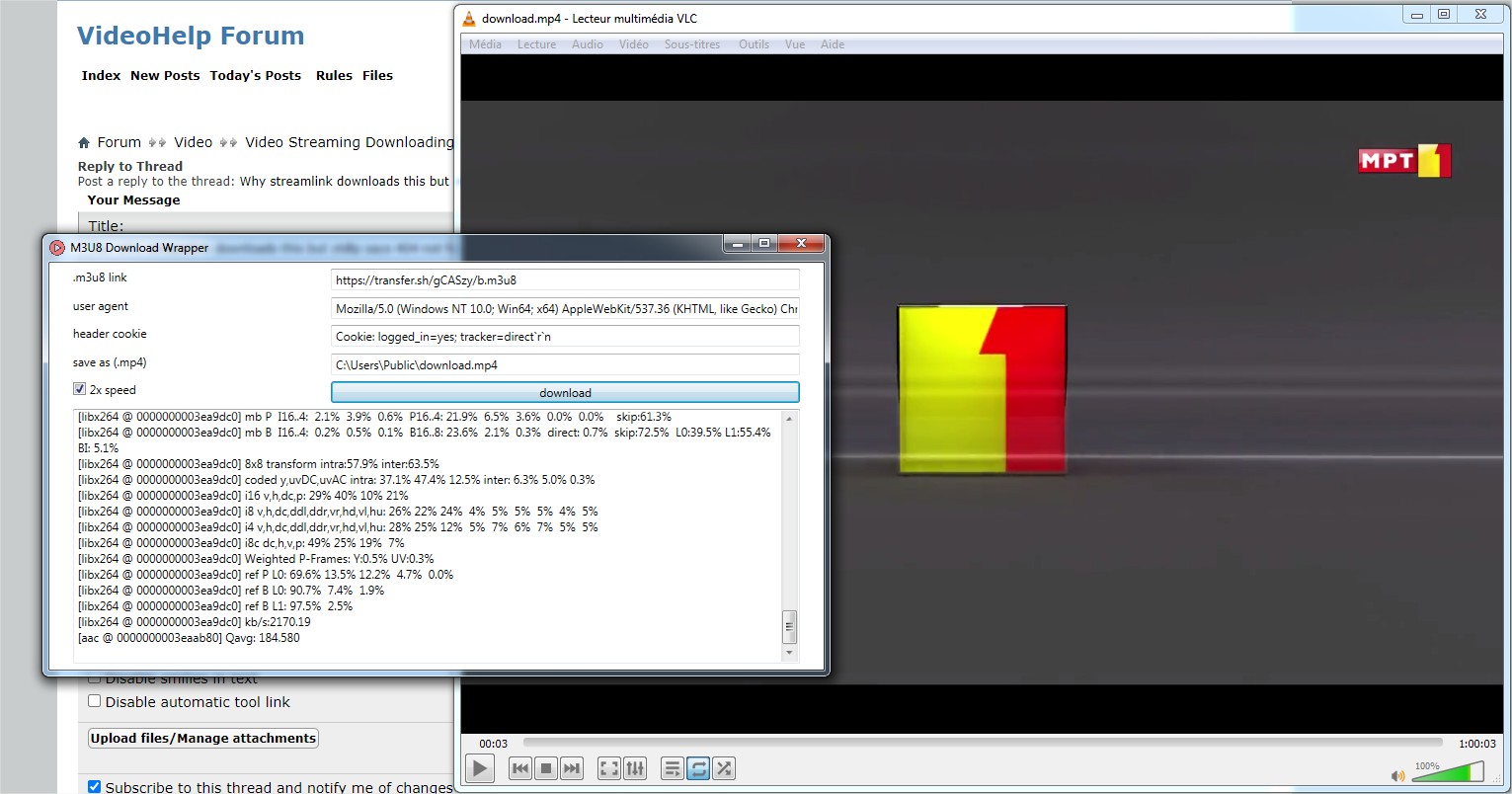Image resolution: width=1512 pixels, height=794 pixels.
Task: Close the VLC window
Action: (x=1480, y=14)
